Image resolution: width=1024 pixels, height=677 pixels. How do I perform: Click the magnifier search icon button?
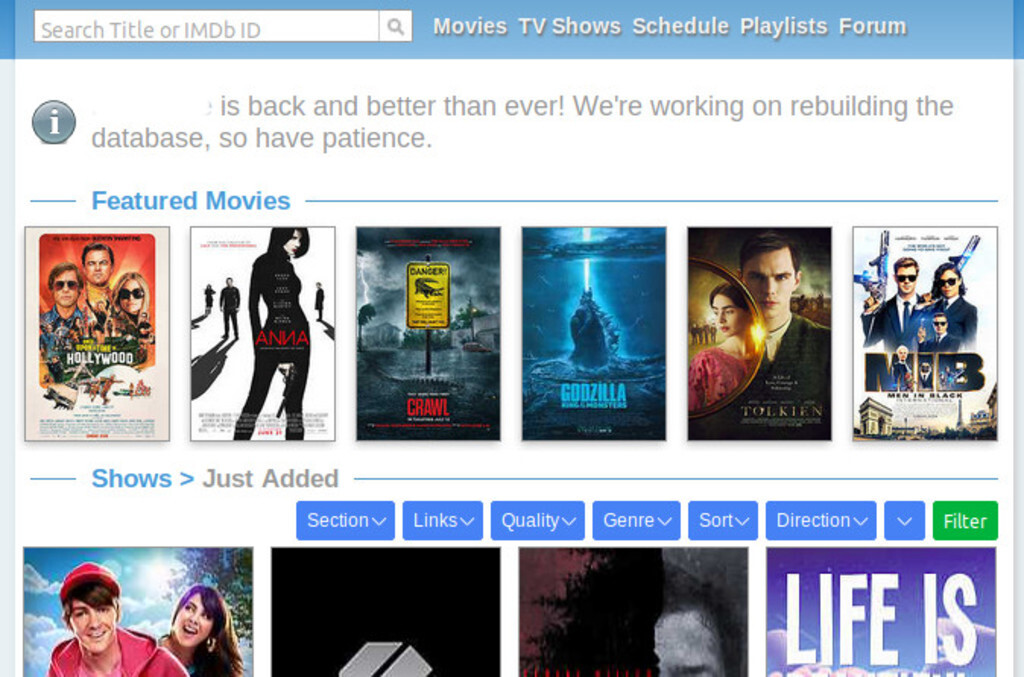click(x=395, y=27)
